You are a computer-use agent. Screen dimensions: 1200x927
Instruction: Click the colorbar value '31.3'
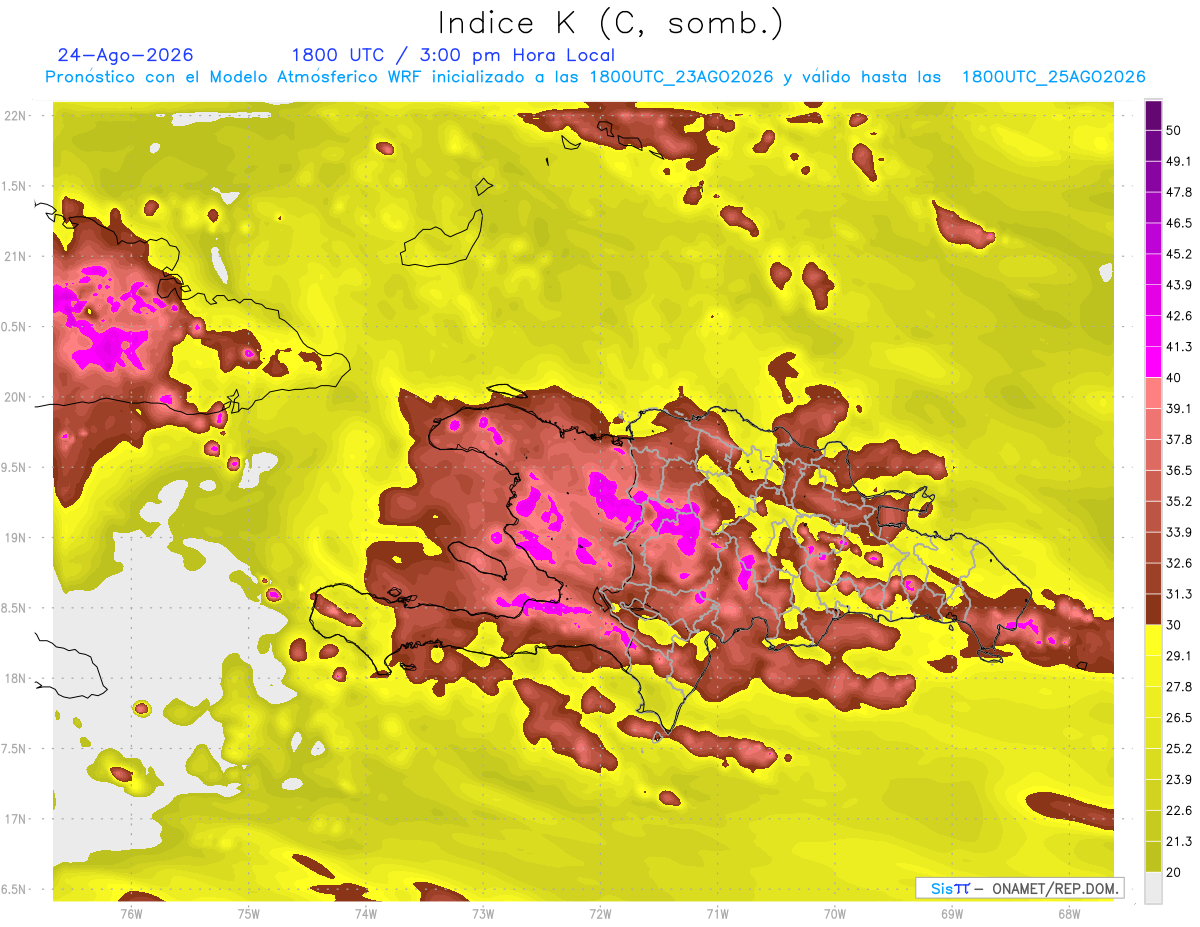tap(1178, 594)
